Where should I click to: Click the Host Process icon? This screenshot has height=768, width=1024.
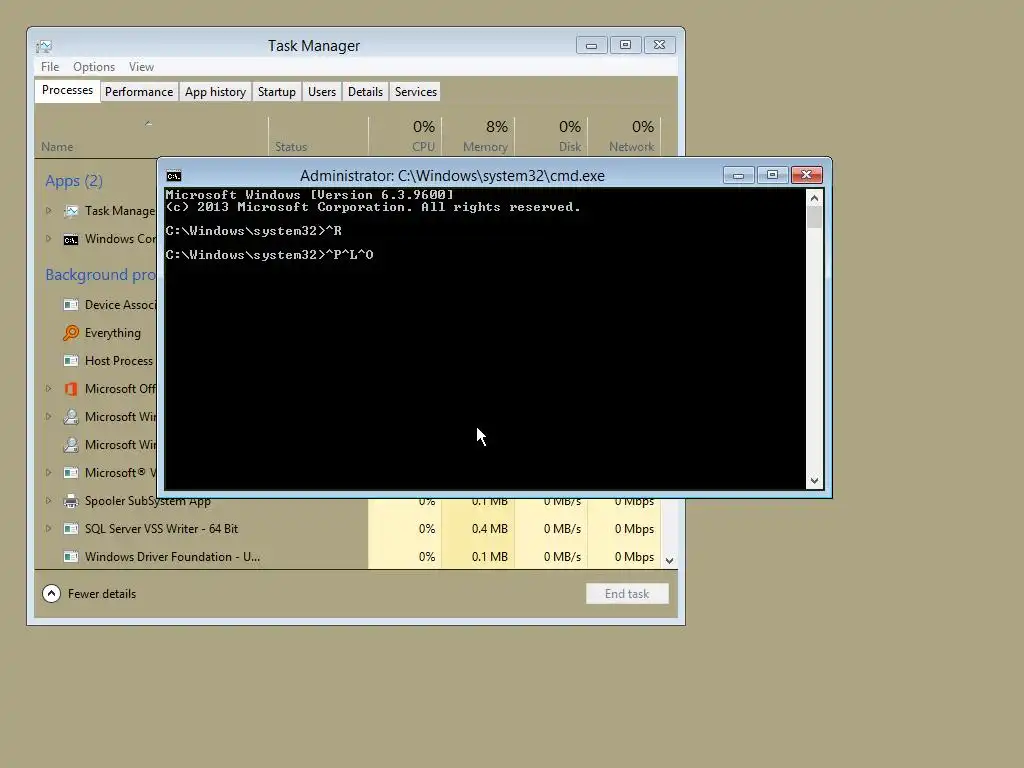coord(71,360)
